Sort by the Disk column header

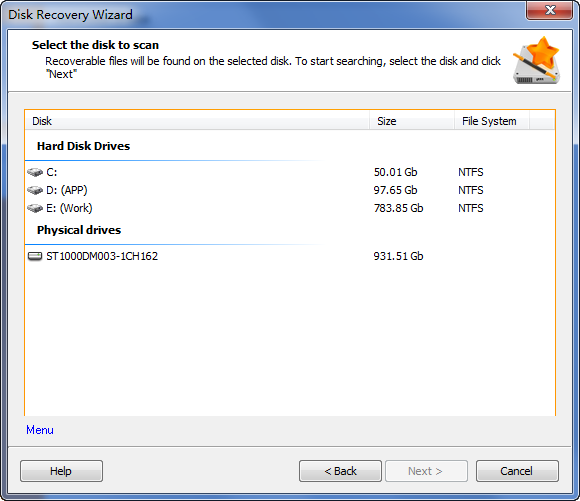pos(197,121)
